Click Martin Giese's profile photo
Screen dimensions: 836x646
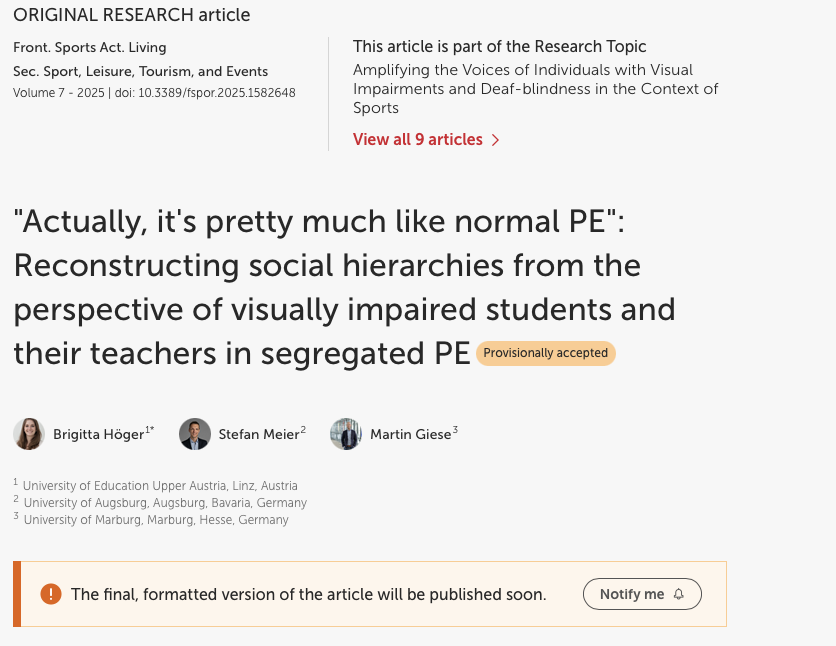pyautogui.click(x=346, y=434)
